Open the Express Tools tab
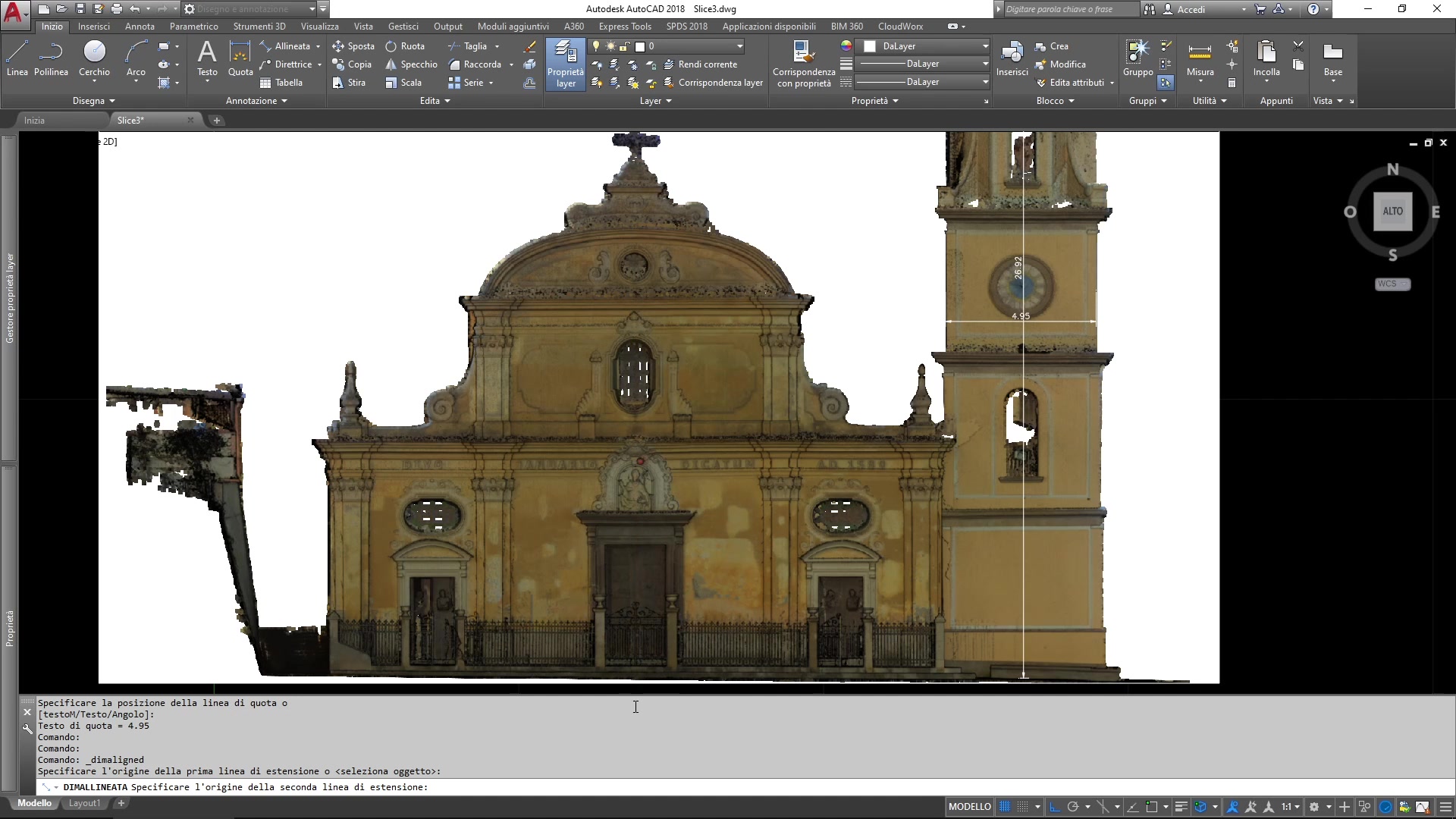Screen dimensions: 1456x819 (625, 27)
